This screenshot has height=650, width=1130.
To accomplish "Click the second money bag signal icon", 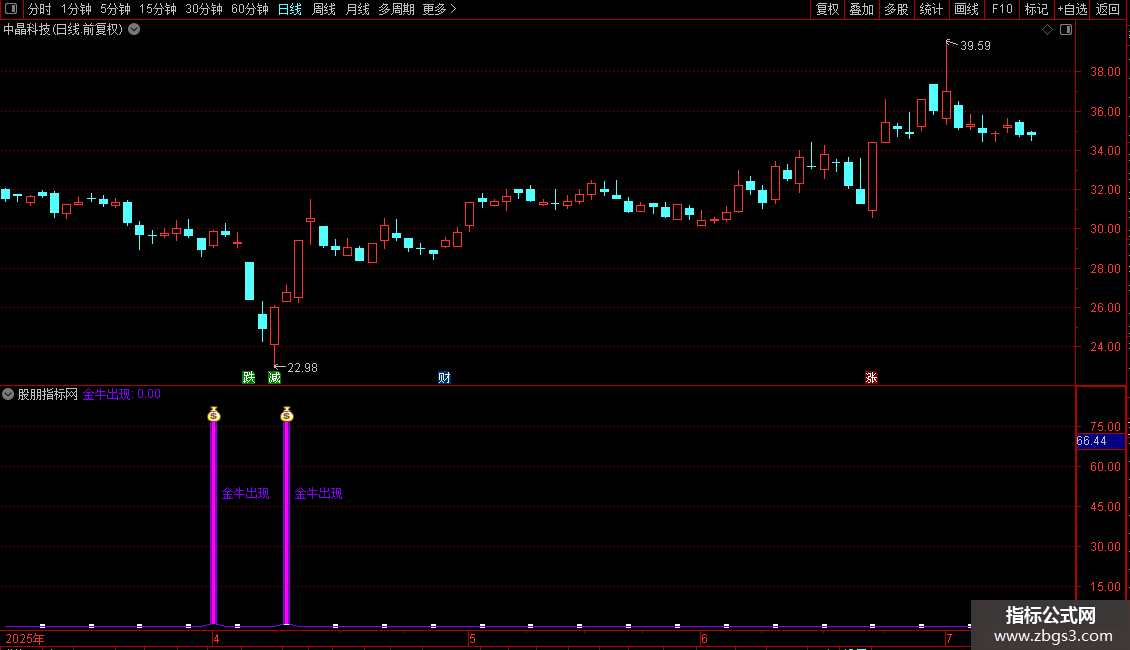I will (287, 414).
